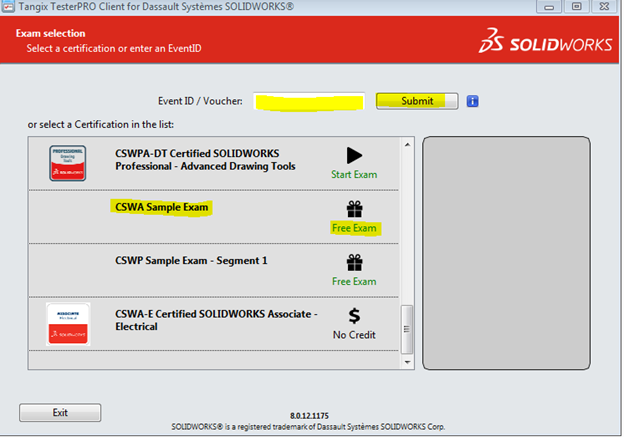Click the list scrollbar down arrow
Viewport: 624px width, 437px height.
(x=407, y=362)
